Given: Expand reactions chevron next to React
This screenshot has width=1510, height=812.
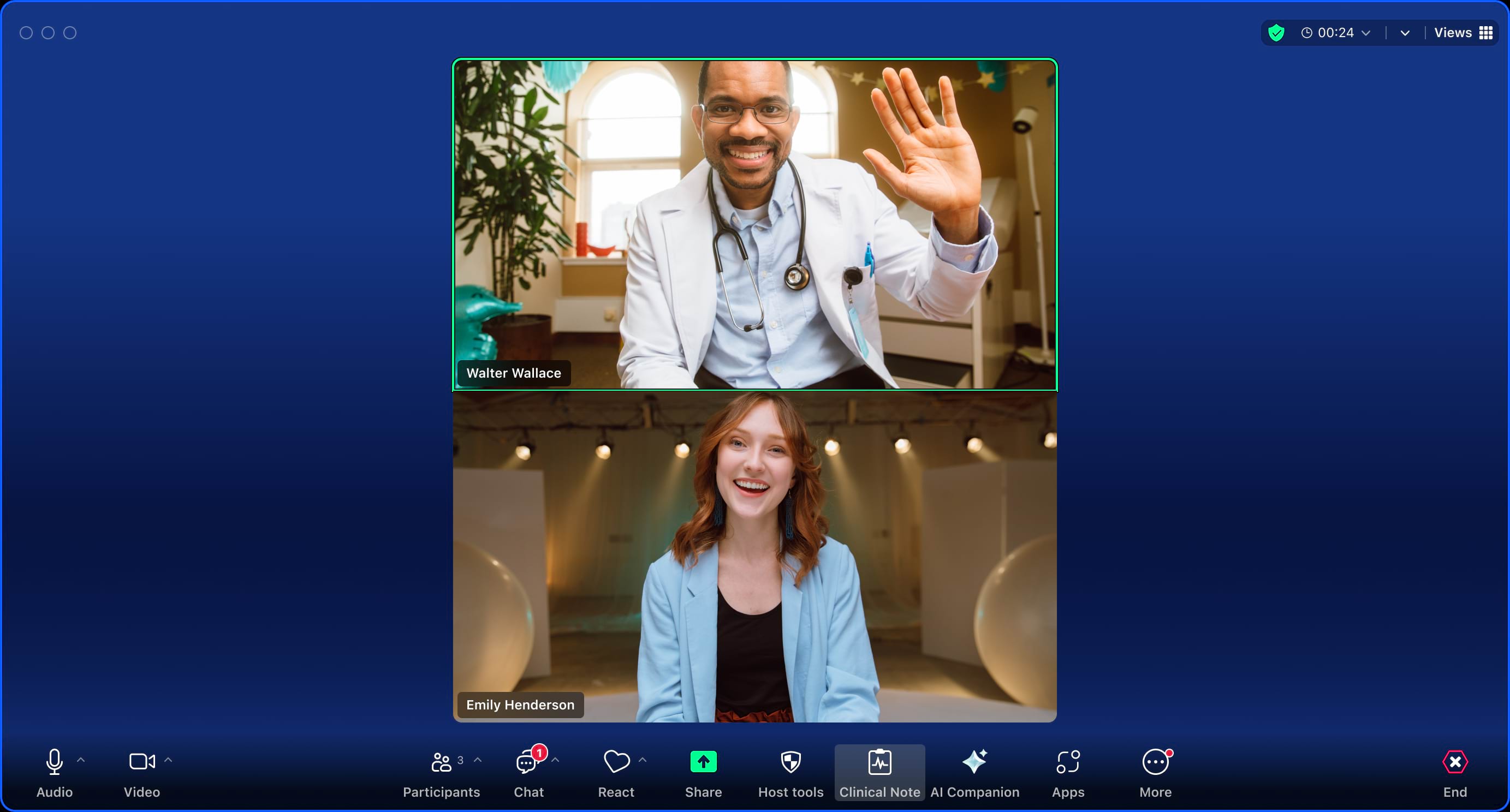Looking at the screenshot, I should coord(643,760).
